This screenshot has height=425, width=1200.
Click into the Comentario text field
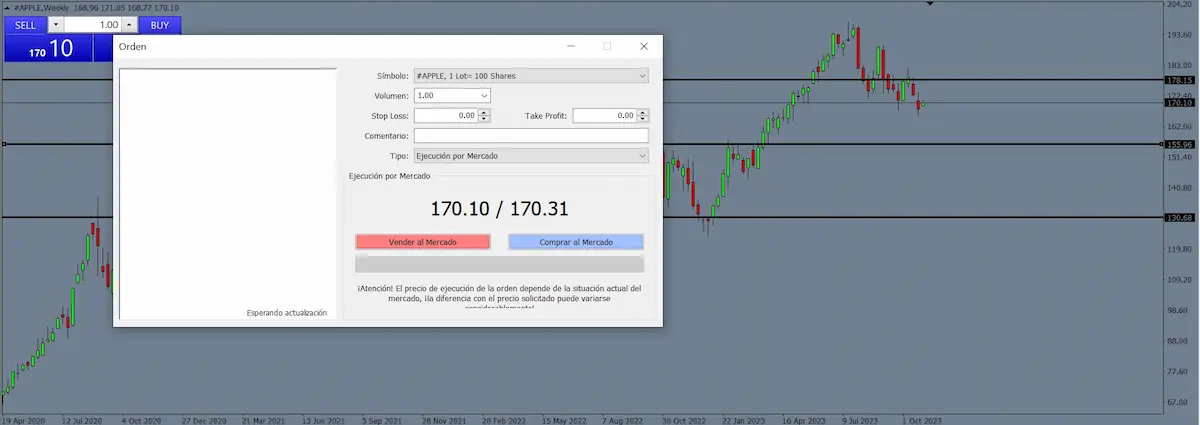tap(531, 136)
